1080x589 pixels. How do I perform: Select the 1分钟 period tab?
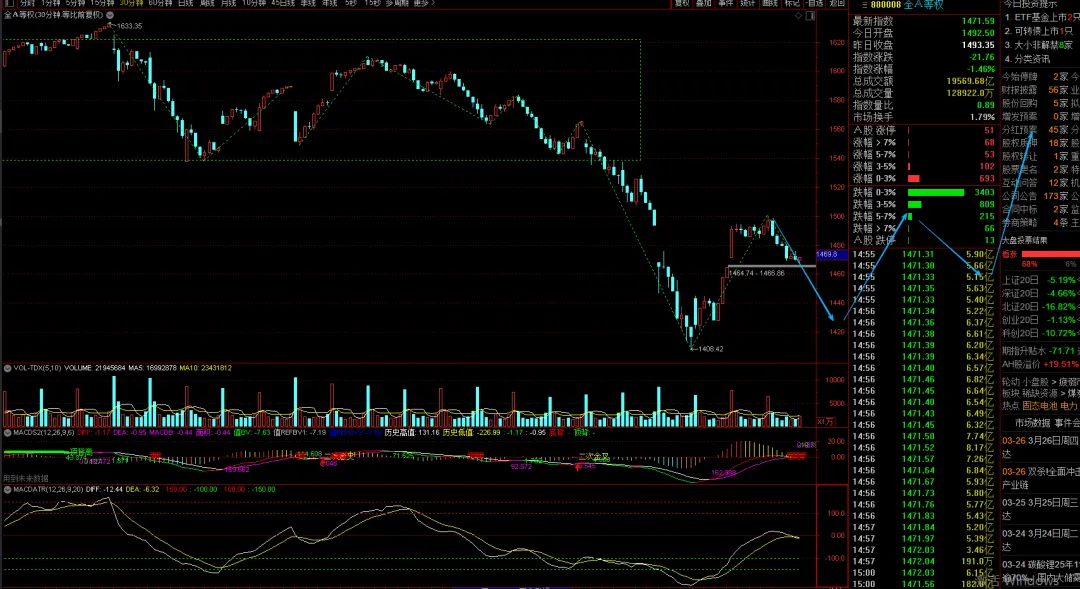coord(50,3)
